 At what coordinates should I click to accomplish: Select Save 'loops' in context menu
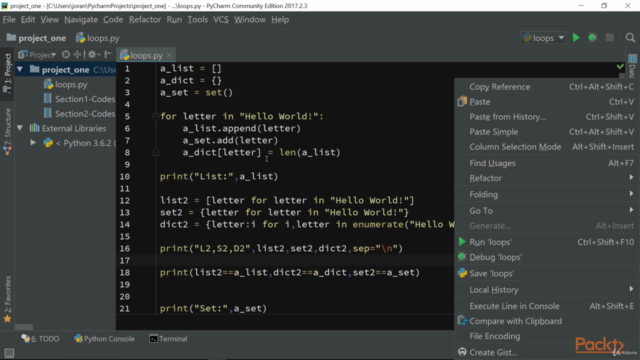[546, 273]
